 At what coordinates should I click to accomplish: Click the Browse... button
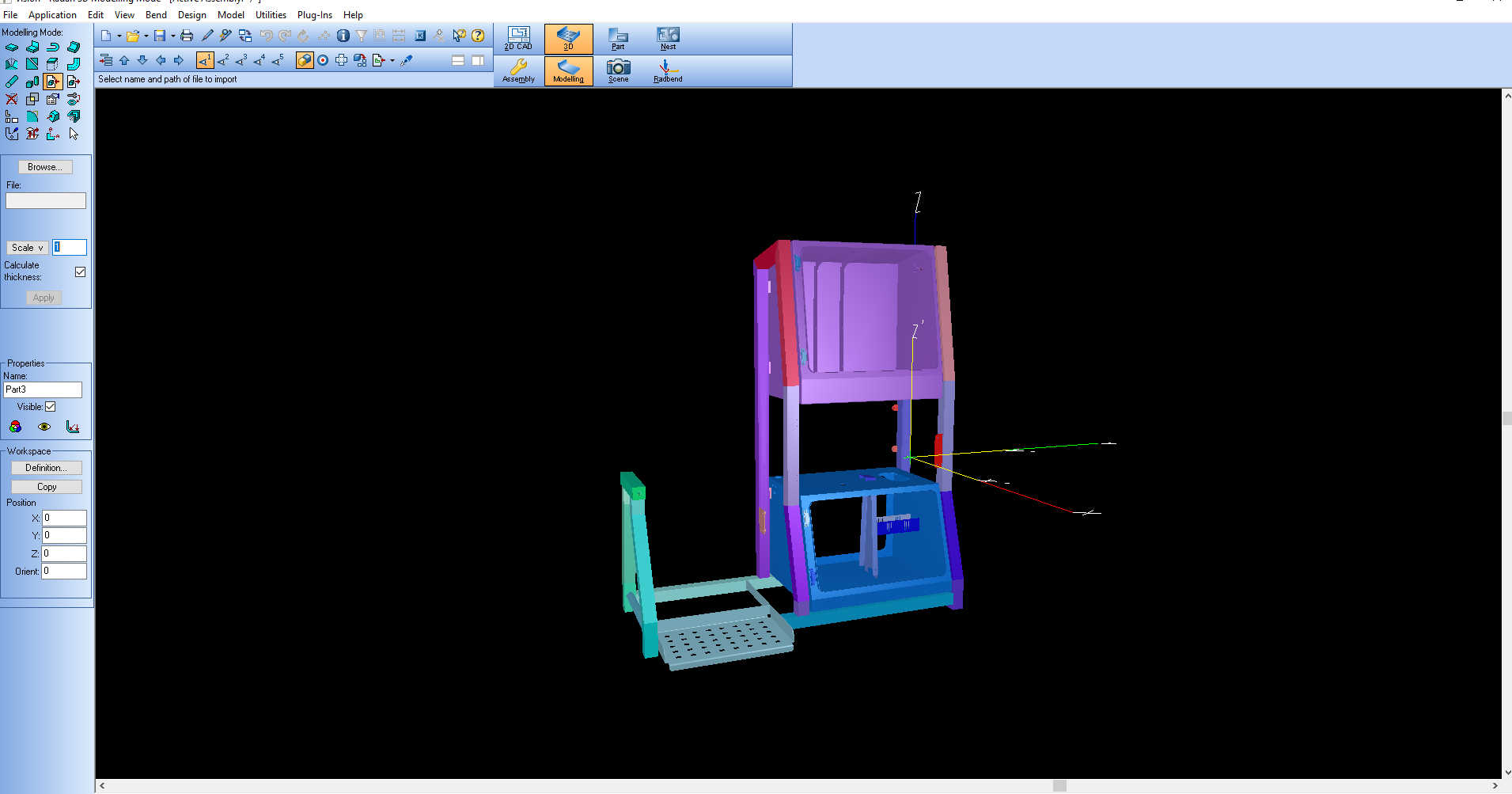pos(45,167)
